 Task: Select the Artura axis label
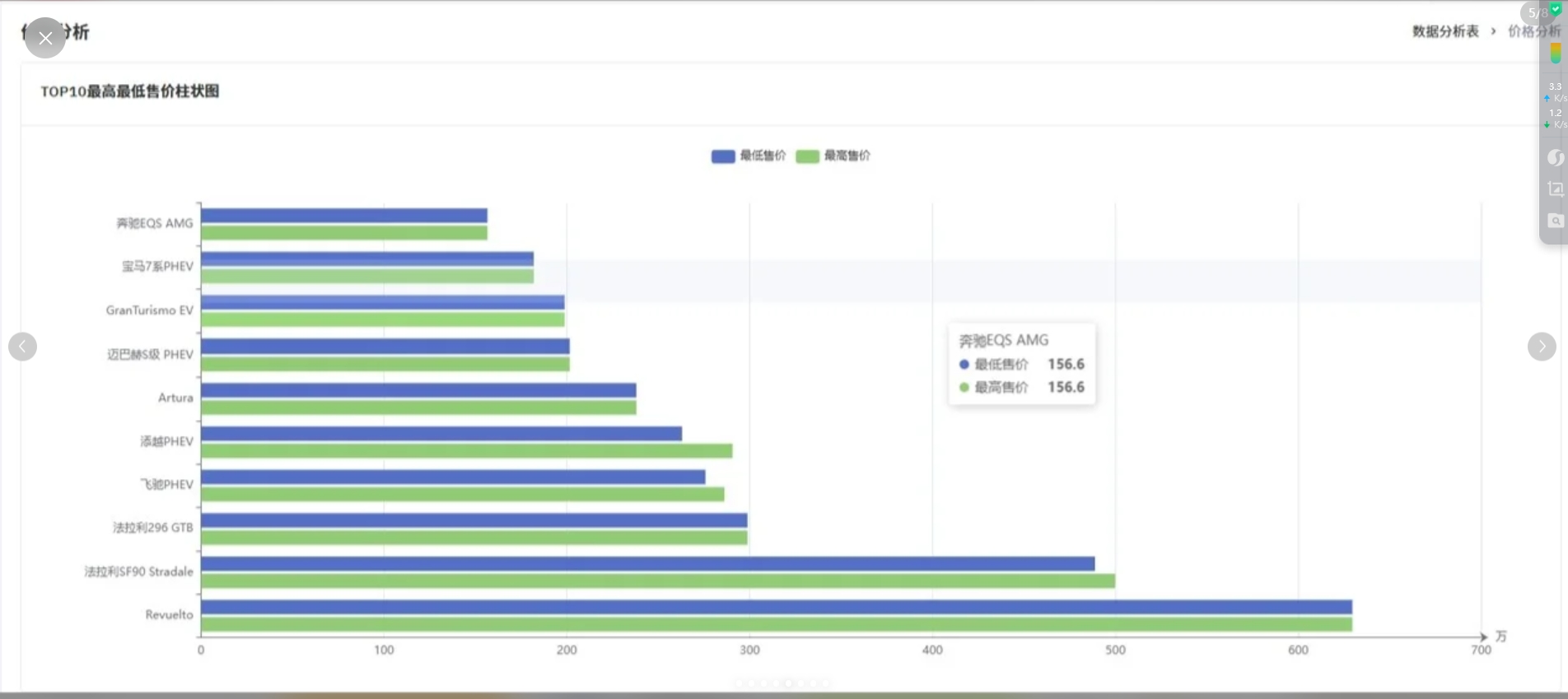pos(175,398)
